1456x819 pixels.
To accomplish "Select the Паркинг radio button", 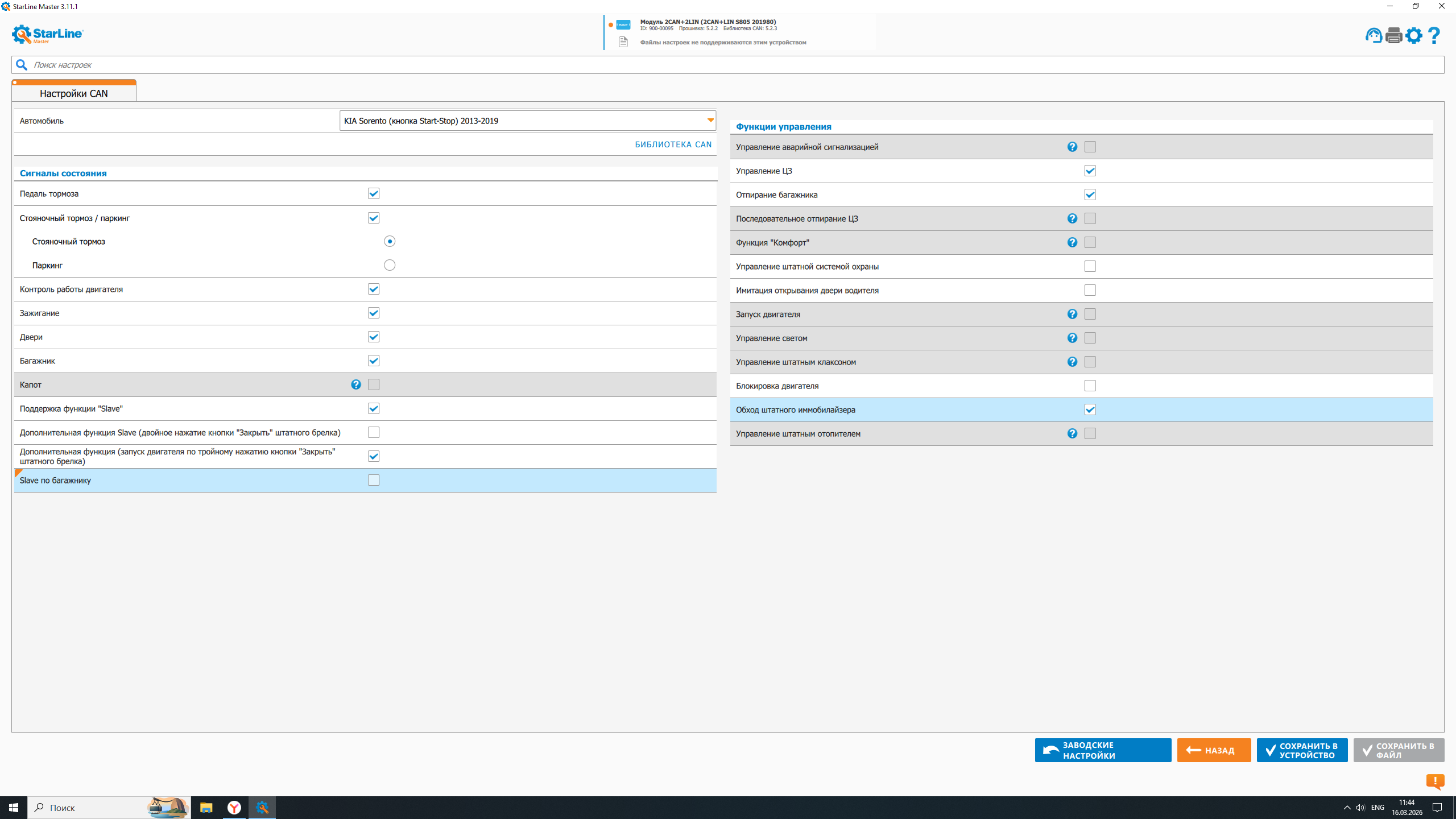I will [390, 266].
